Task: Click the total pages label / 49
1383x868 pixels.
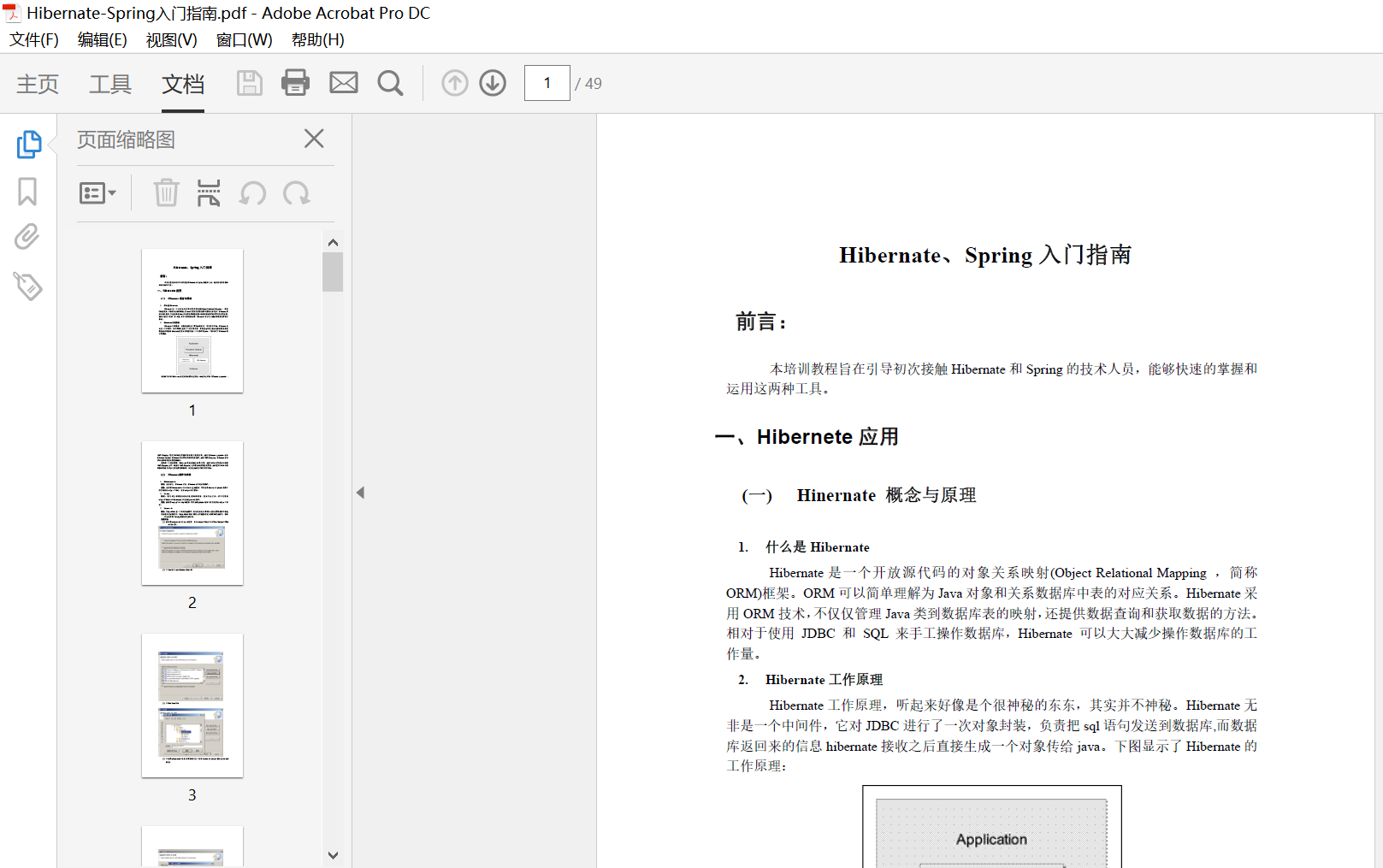Action: click(588, 84)
